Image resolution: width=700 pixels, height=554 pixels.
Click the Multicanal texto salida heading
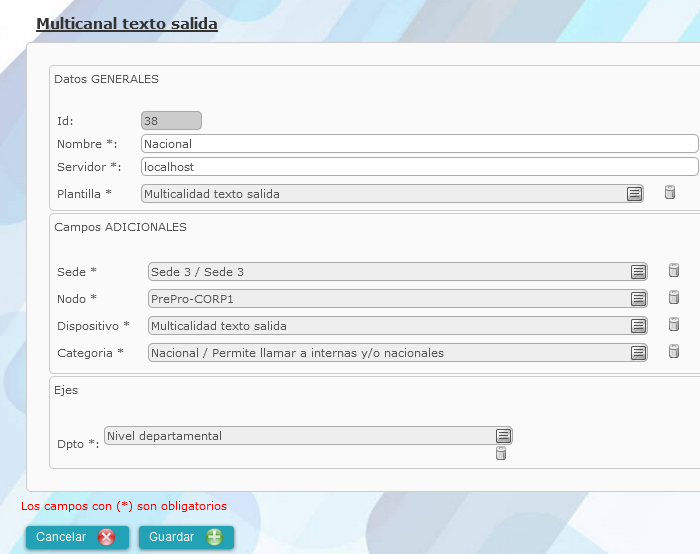coord(127,24)
